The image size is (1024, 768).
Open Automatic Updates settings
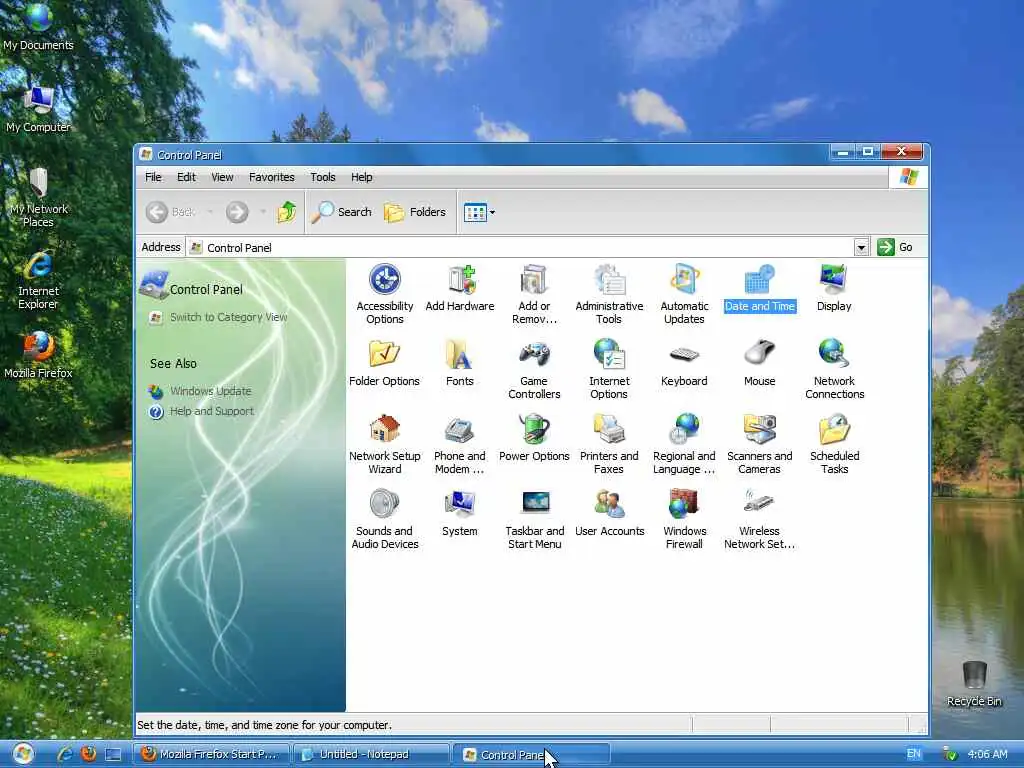coord(684,294)
